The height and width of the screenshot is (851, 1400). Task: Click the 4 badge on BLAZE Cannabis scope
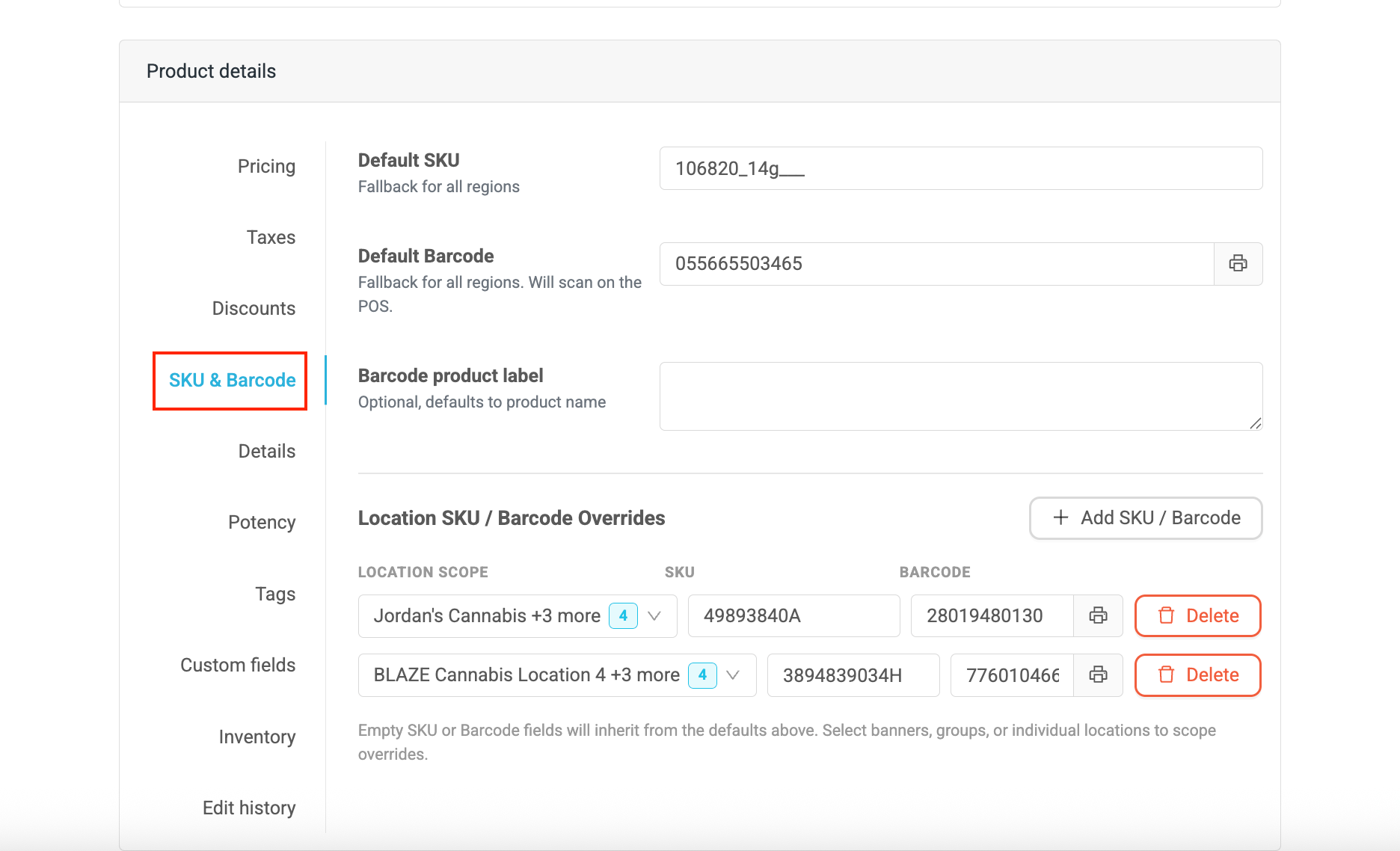(702, 675)
